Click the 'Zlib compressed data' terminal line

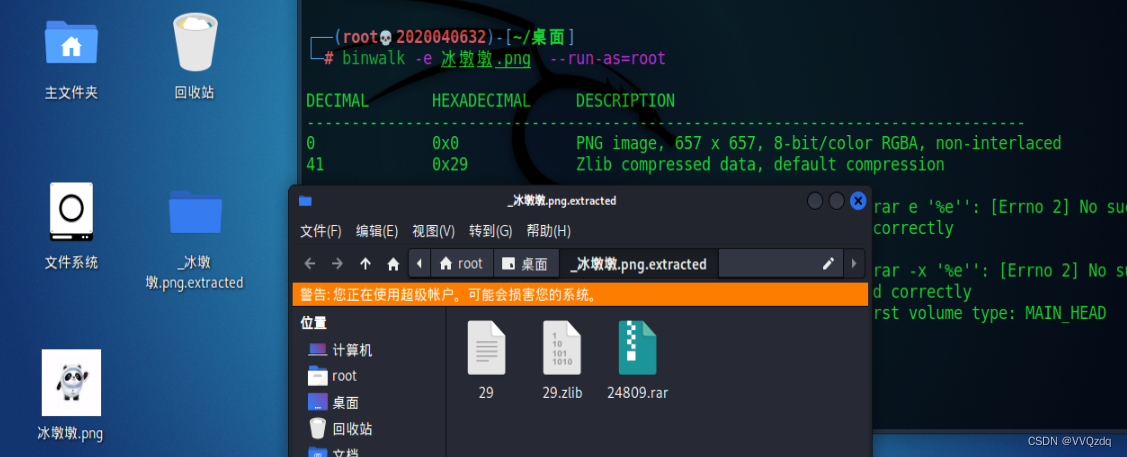(x=760, y=165)
